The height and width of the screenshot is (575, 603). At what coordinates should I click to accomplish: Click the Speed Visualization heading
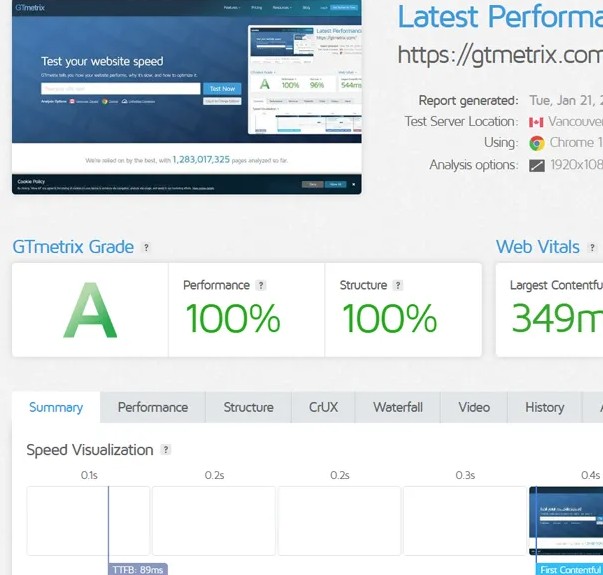[x=90, y=450]
